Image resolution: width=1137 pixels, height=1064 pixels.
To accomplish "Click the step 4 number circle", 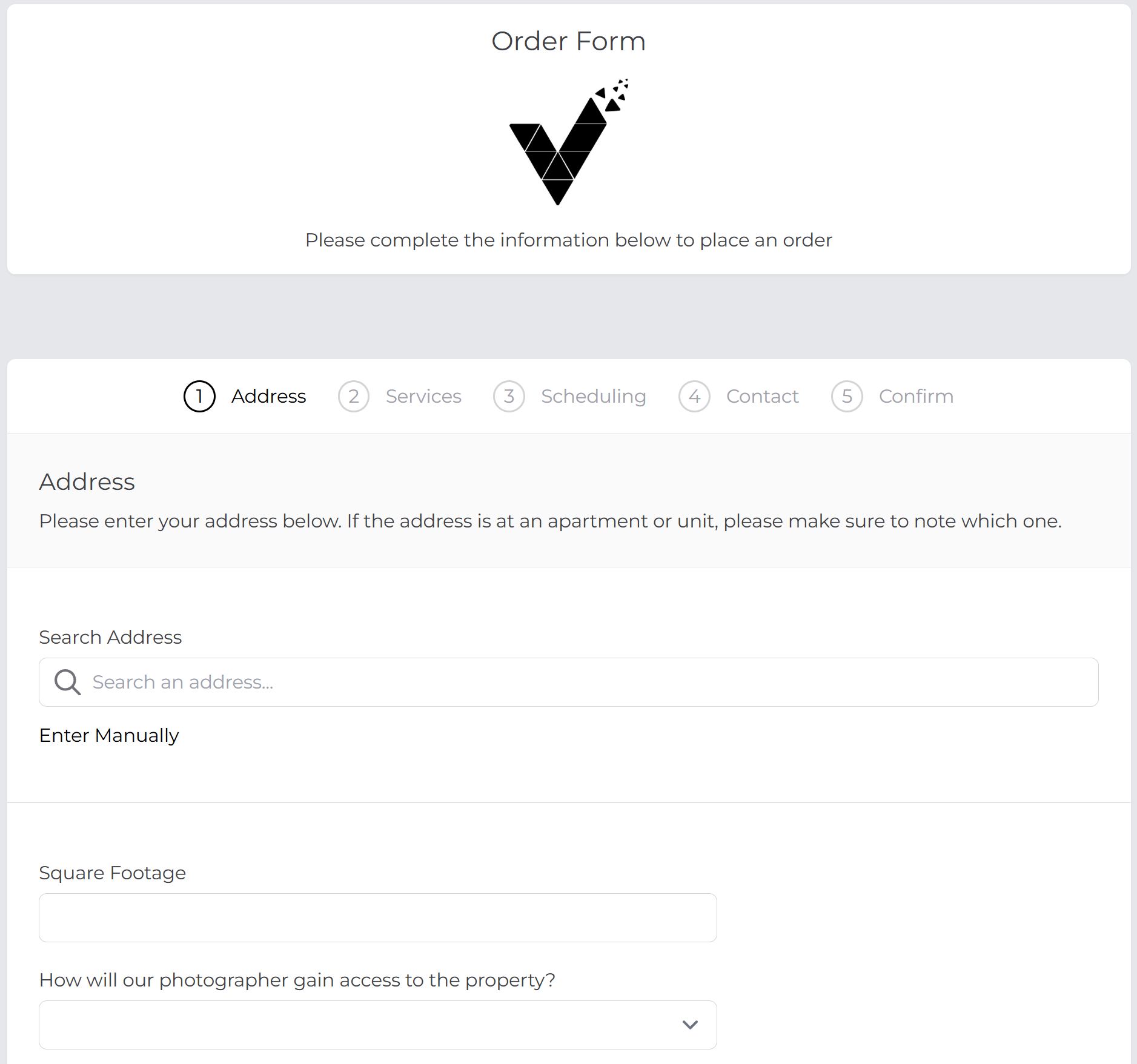I will (x=694, y=396).
